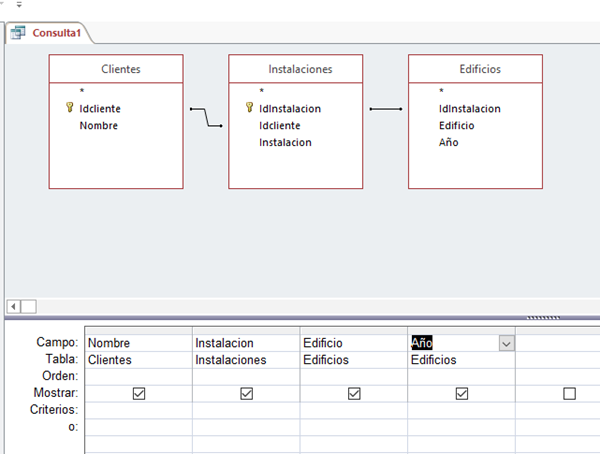Click the column selector above Año

click(461, 331)
